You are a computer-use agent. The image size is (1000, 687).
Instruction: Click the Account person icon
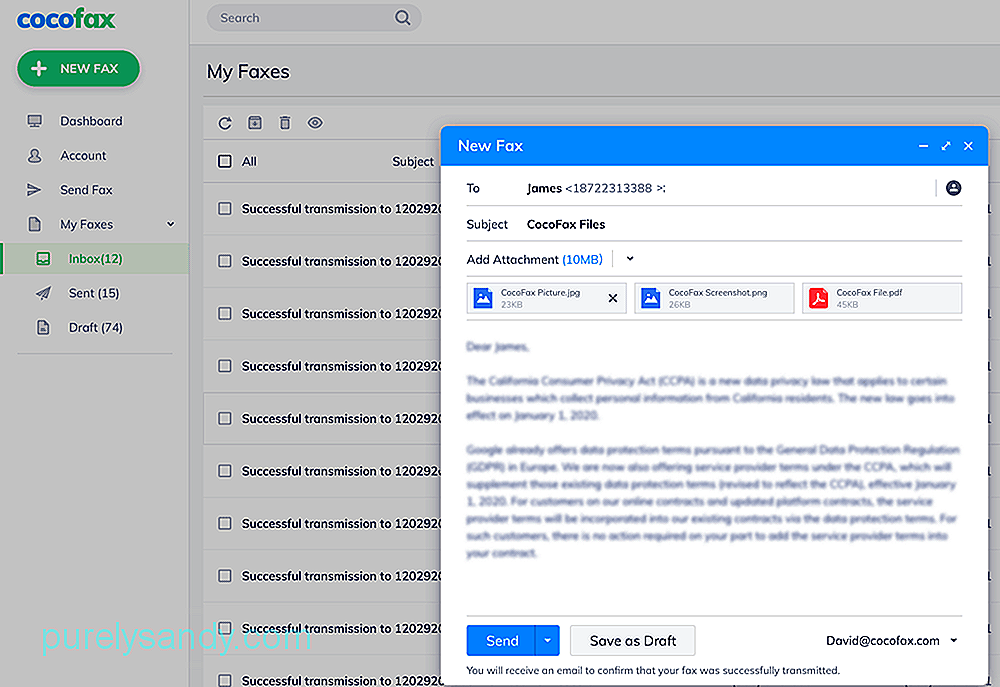point(34,155)
